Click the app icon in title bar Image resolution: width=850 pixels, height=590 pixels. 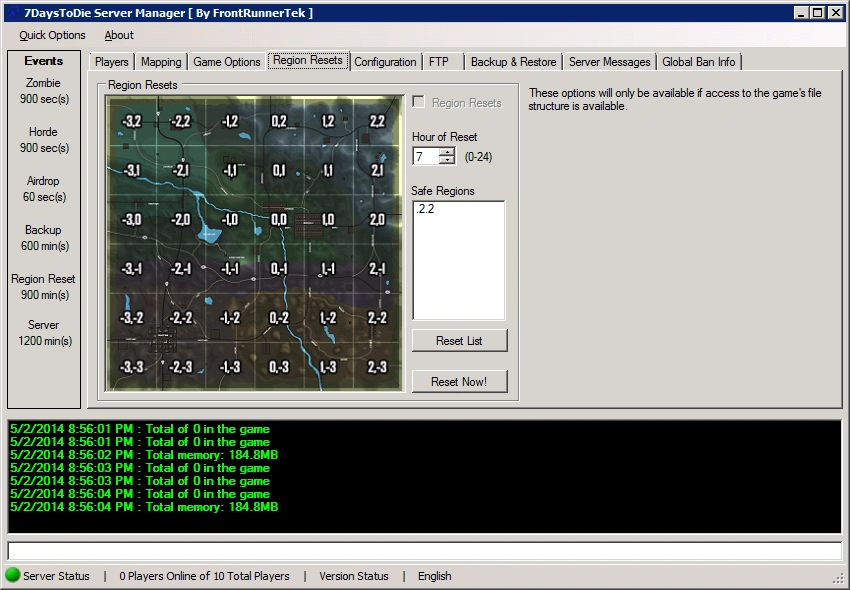coord(13,12)
